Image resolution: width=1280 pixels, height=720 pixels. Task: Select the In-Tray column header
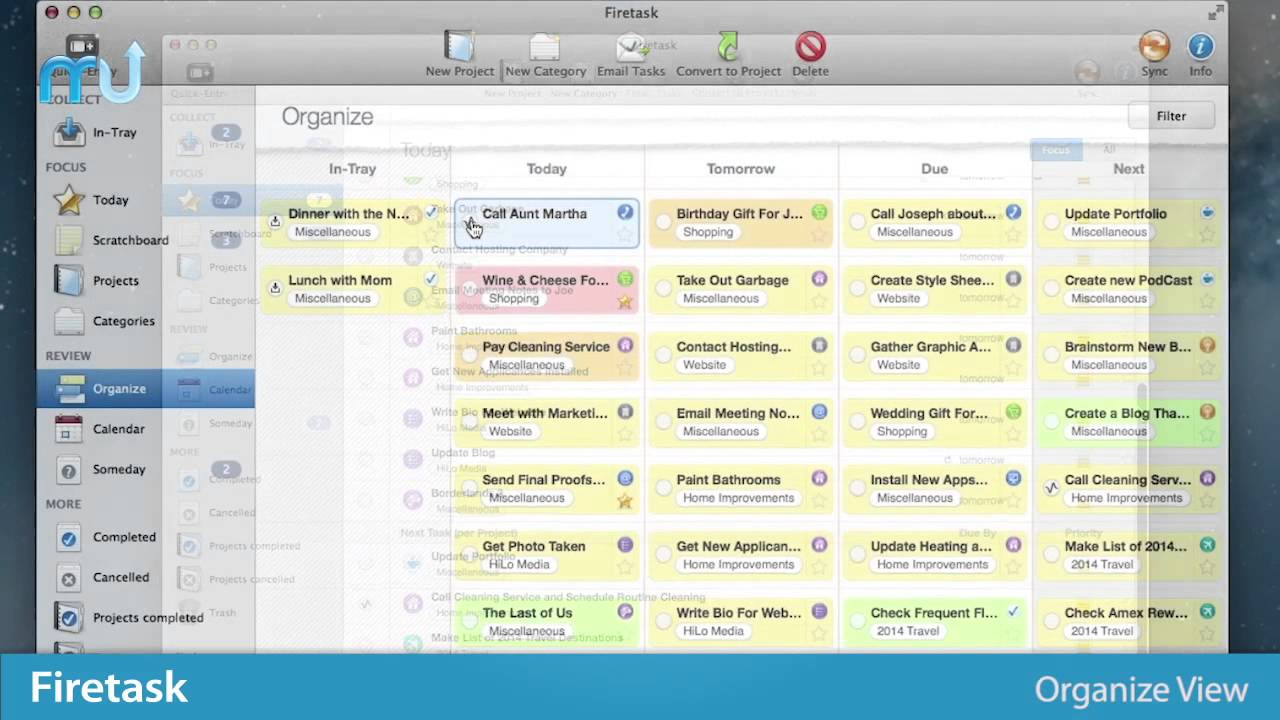tap(352, 169)
